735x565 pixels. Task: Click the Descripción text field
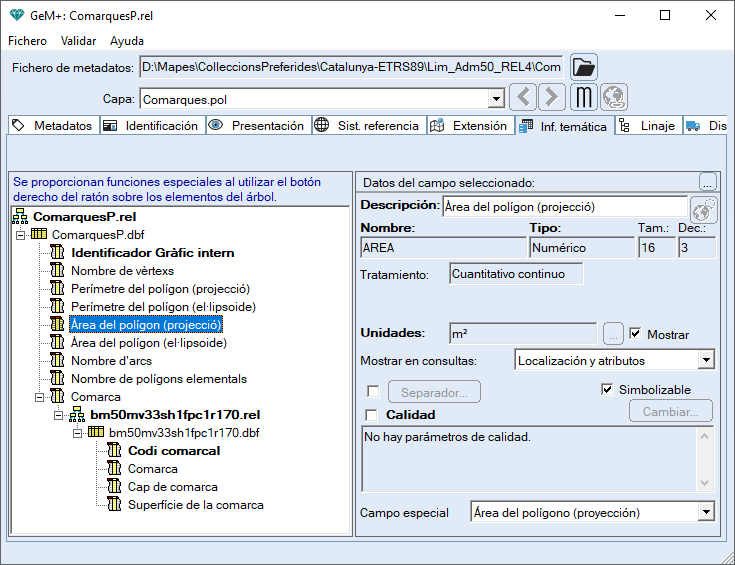point(563,207)
